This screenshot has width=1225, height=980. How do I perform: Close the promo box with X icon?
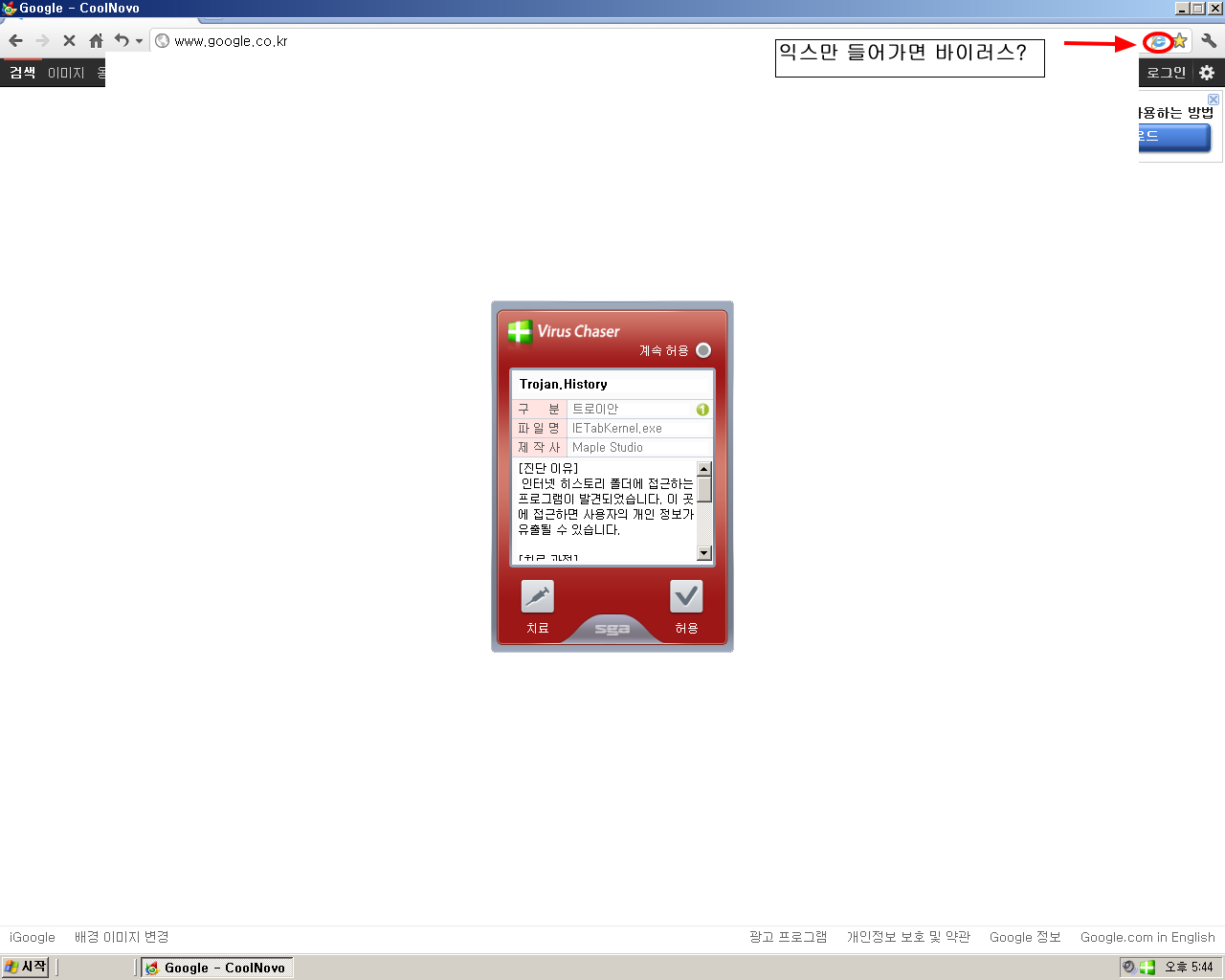1214,100
